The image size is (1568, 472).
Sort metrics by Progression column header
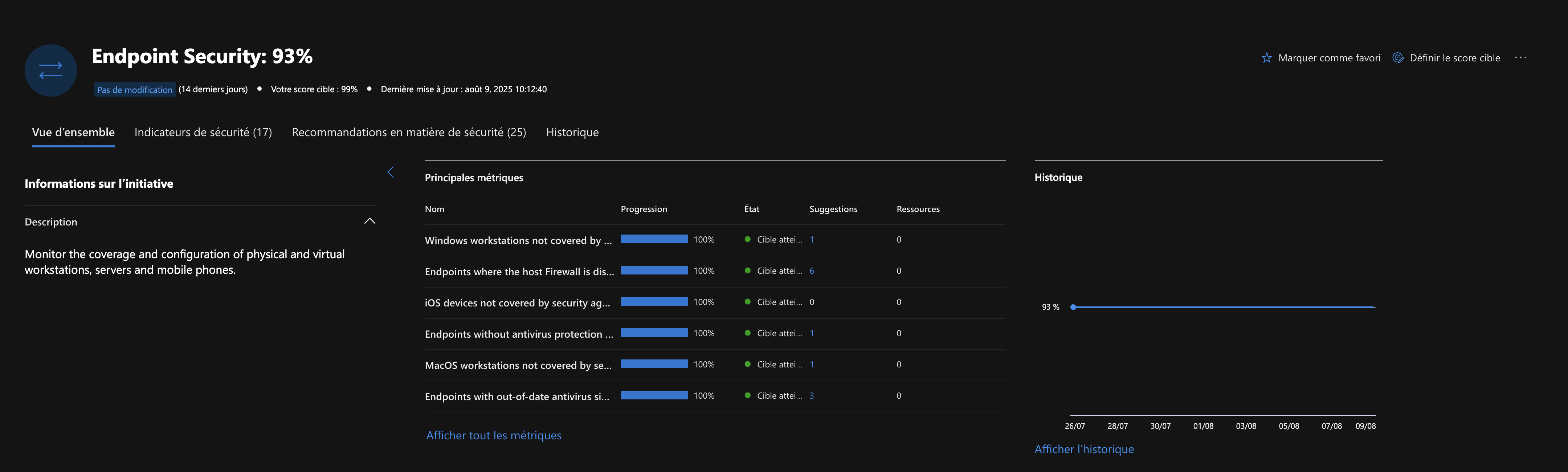(644, 209)
